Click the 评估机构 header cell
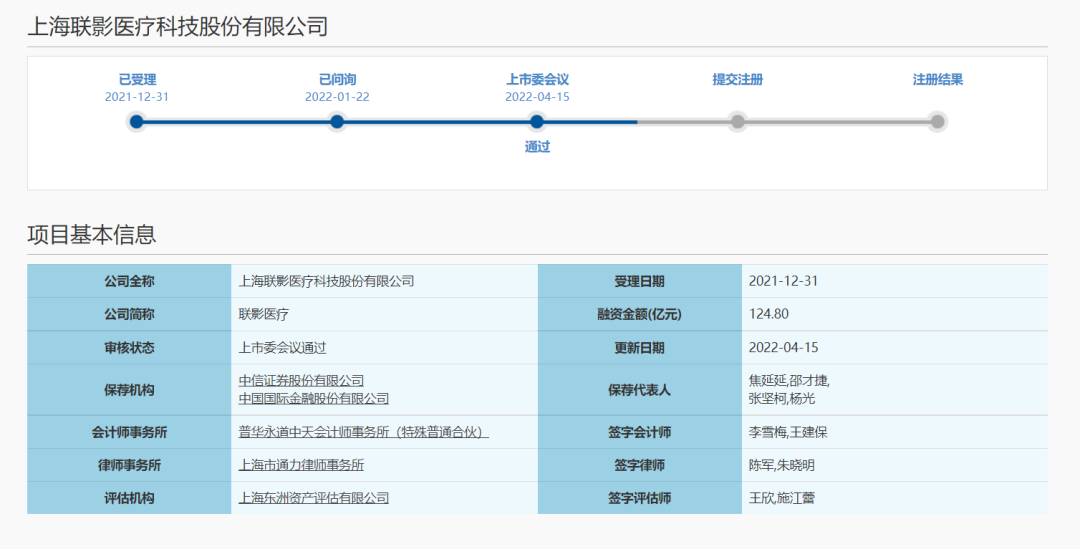The height and width of the screenshot is (549, 1080). coord(129,497)
